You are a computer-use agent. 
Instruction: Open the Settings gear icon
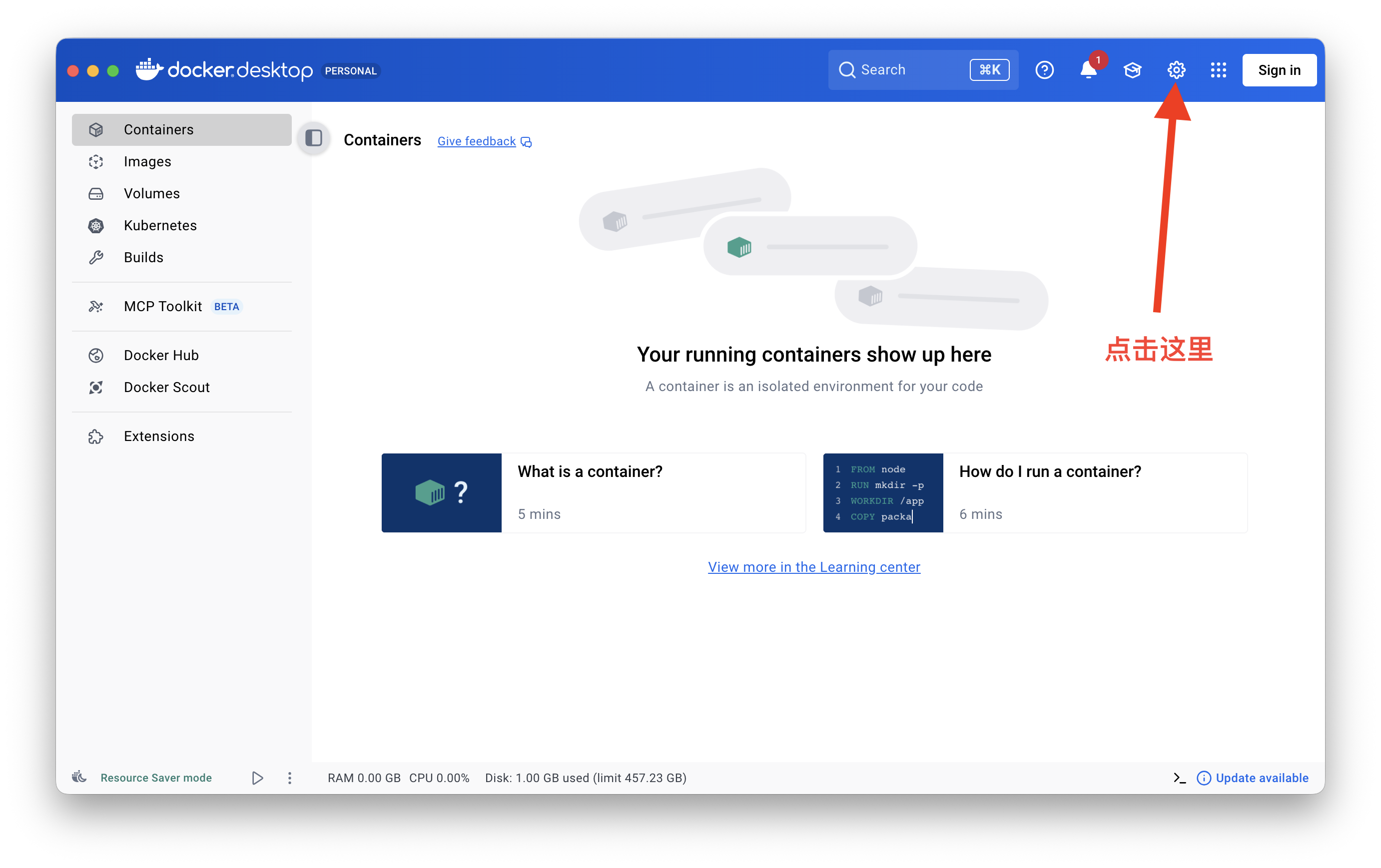pyautogui.click(x=1176, y=70)
